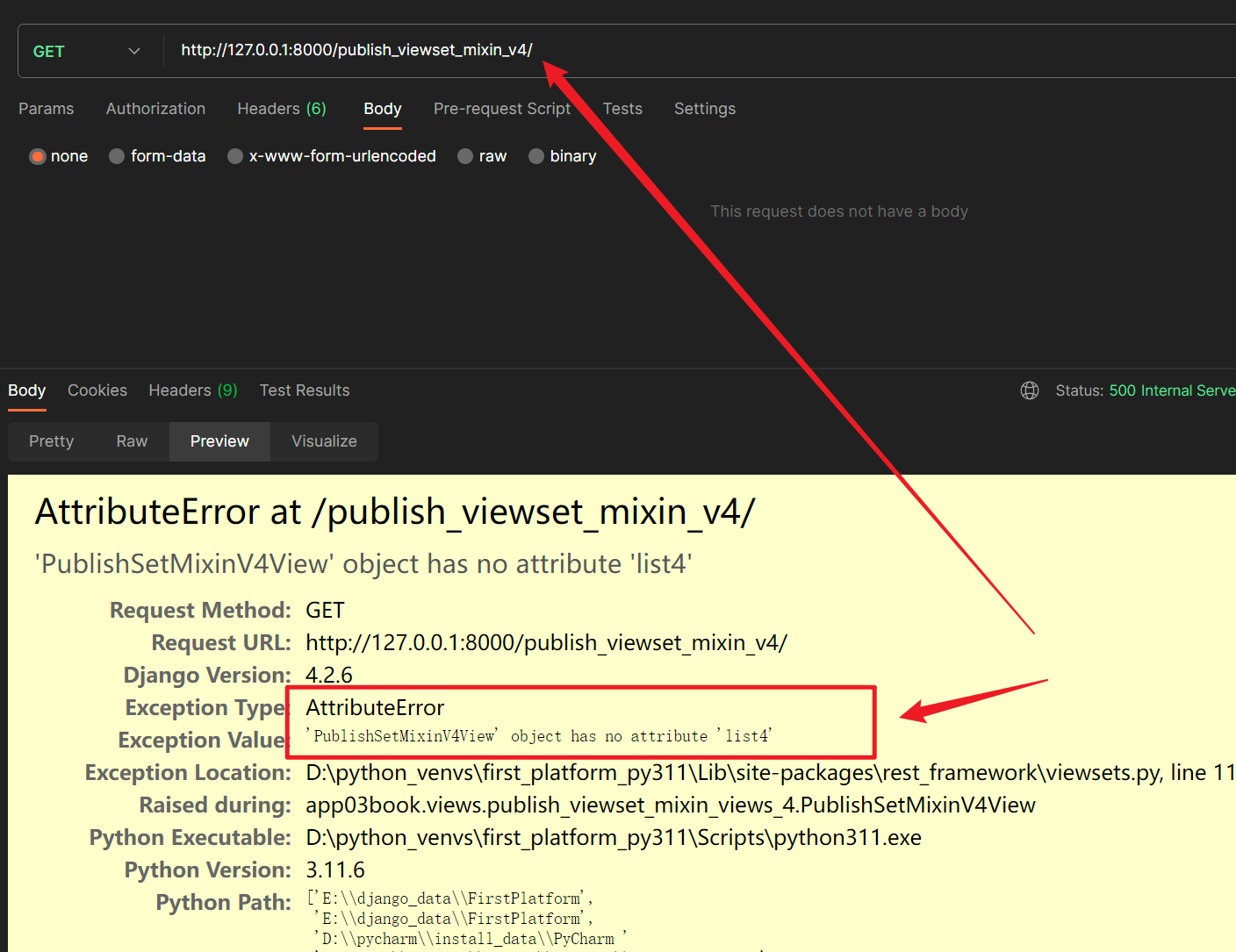Switch to the Tests tab
1236x952 pixels.
point(622,108)
